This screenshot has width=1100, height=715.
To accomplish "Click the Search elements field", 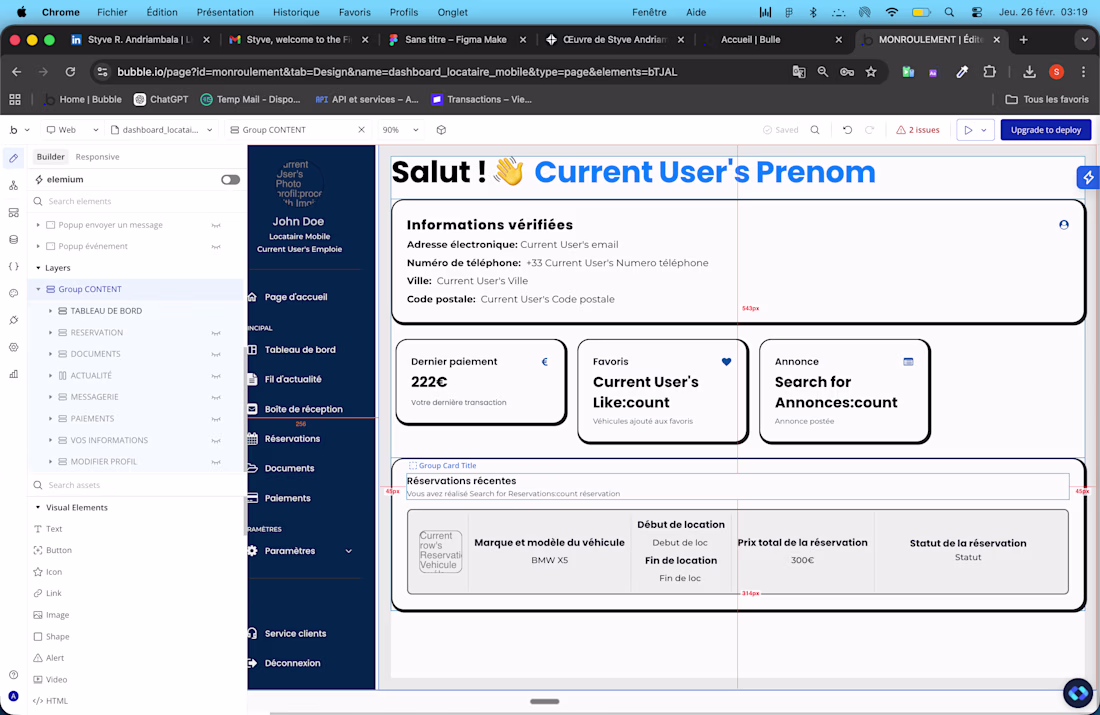I will [137, 201].
